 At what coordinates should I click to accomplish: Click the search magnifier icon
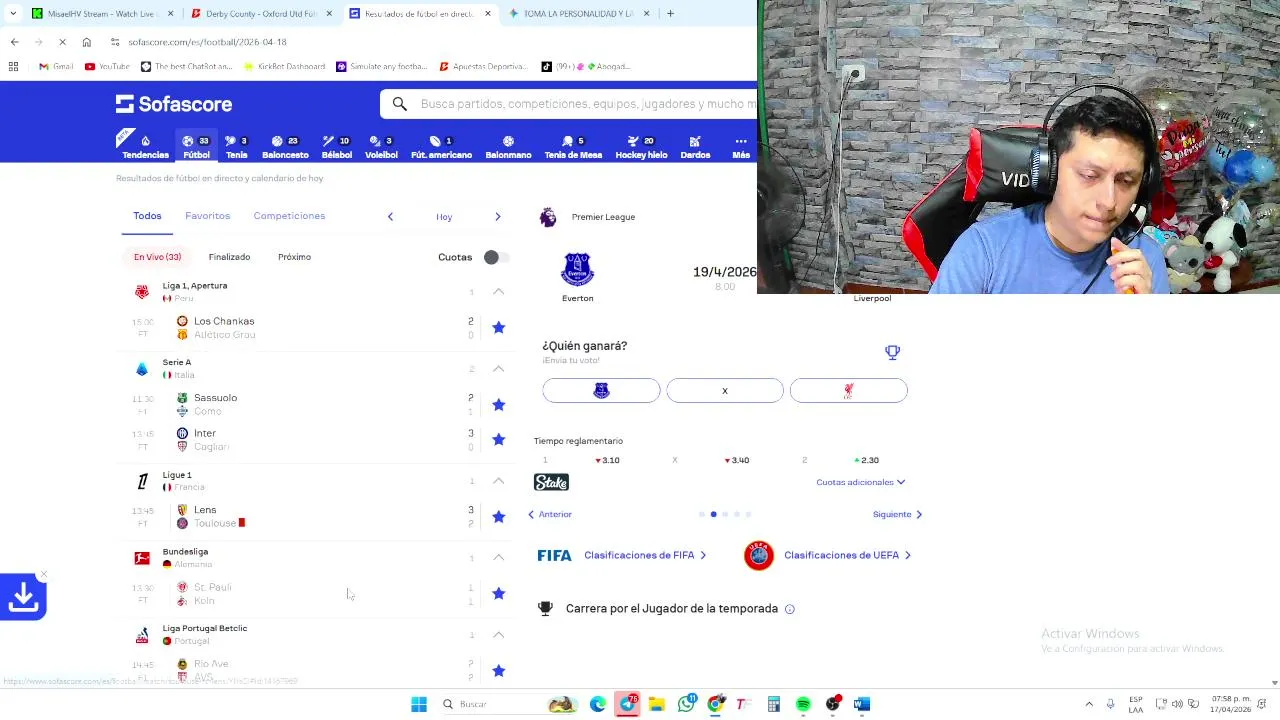[400, 104]
